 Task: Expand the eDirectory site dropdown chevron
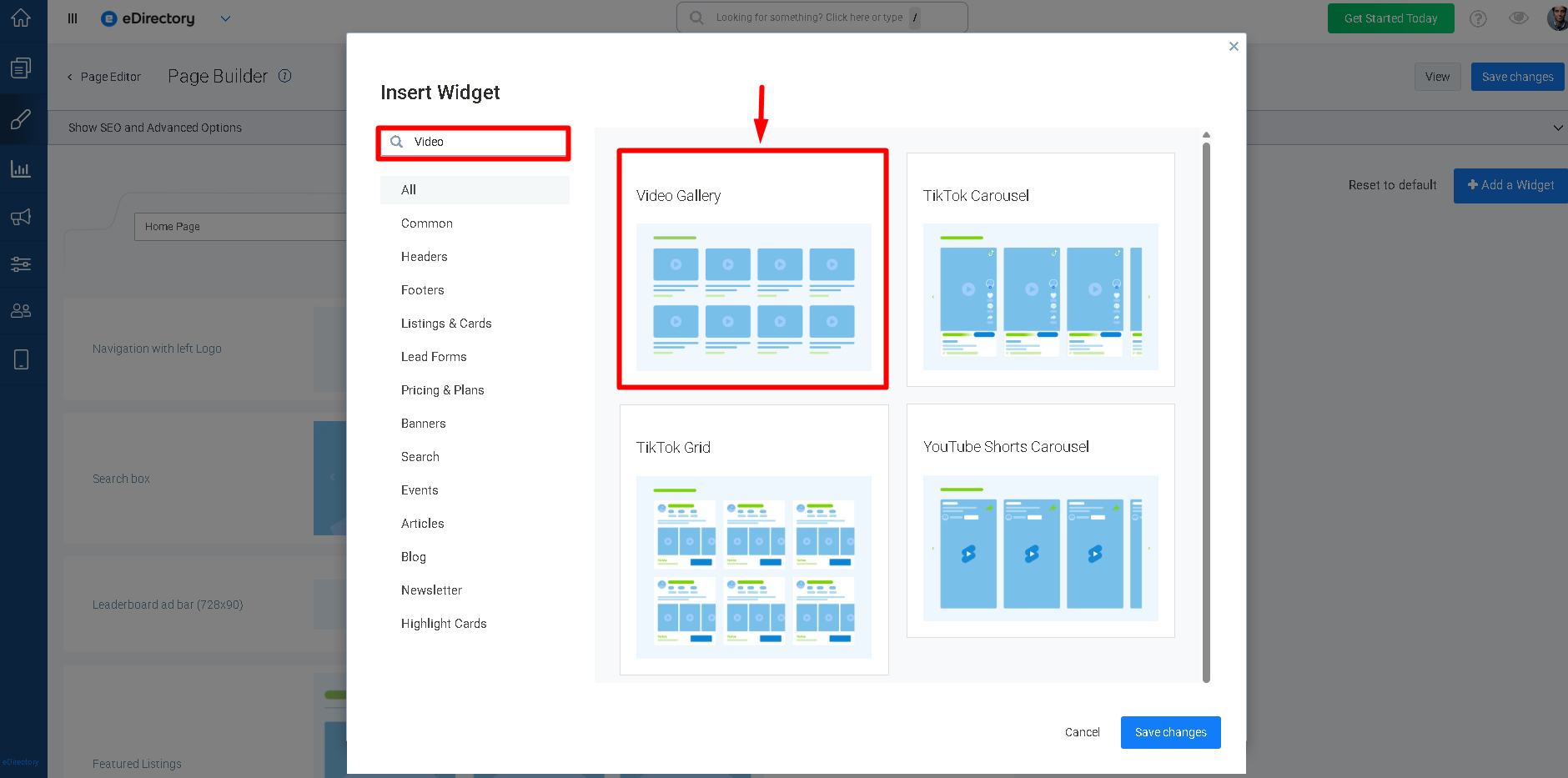coord(225,18)
